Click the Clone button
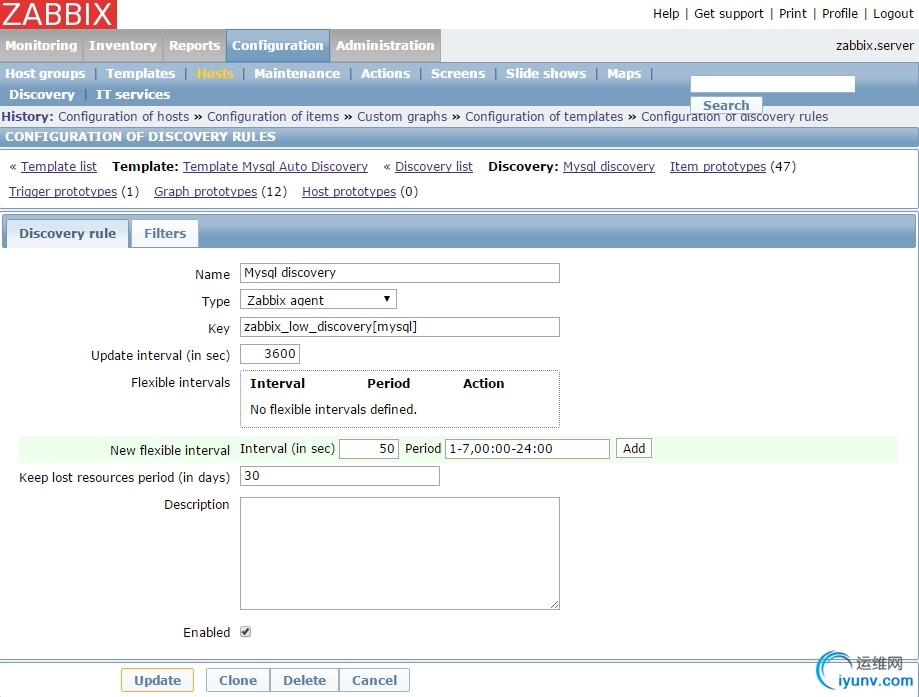 [x=238, y=680]
